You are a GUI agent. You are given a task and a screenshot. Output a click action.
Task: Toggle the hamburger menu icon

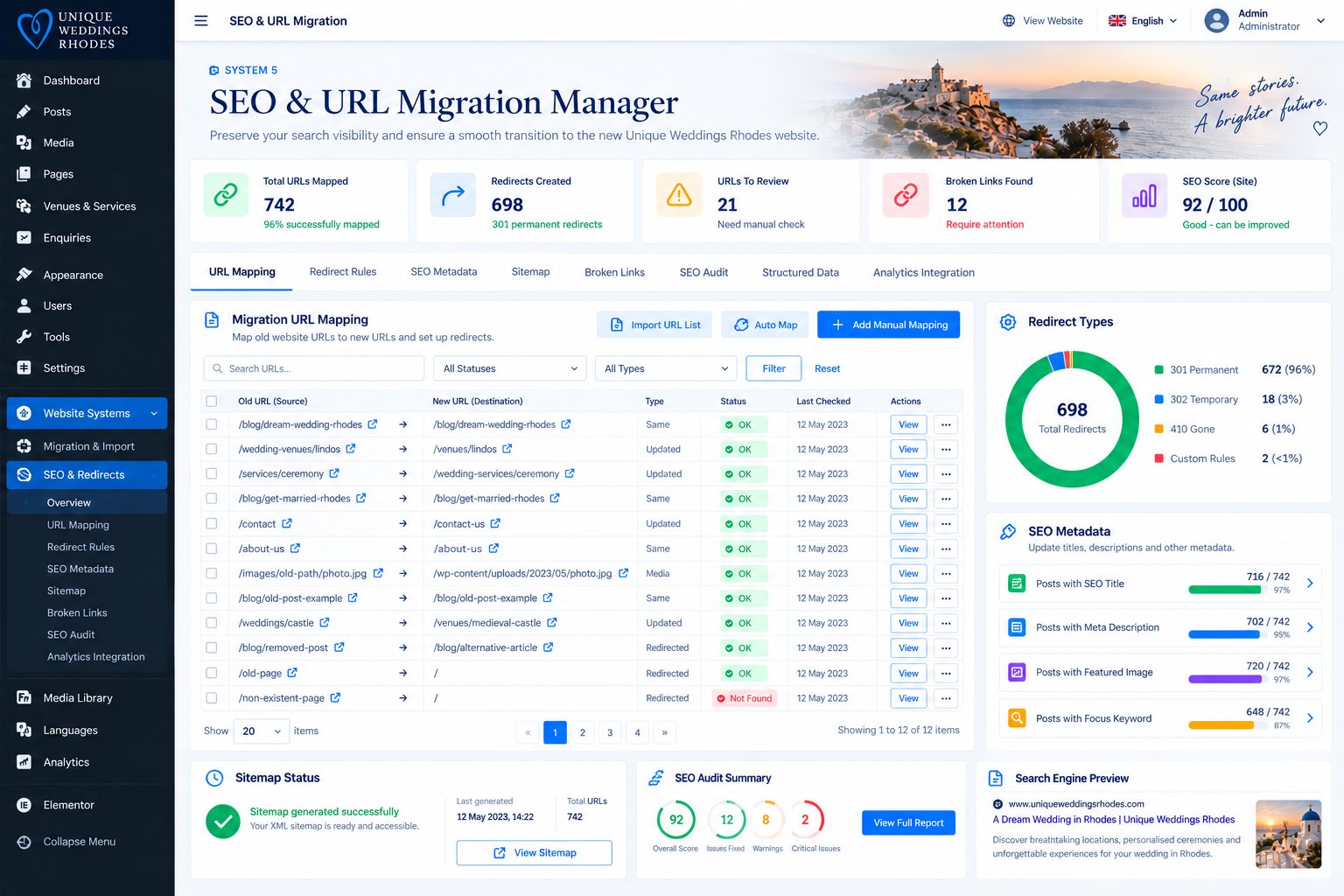pyautogui.click(x=200, y=21)
